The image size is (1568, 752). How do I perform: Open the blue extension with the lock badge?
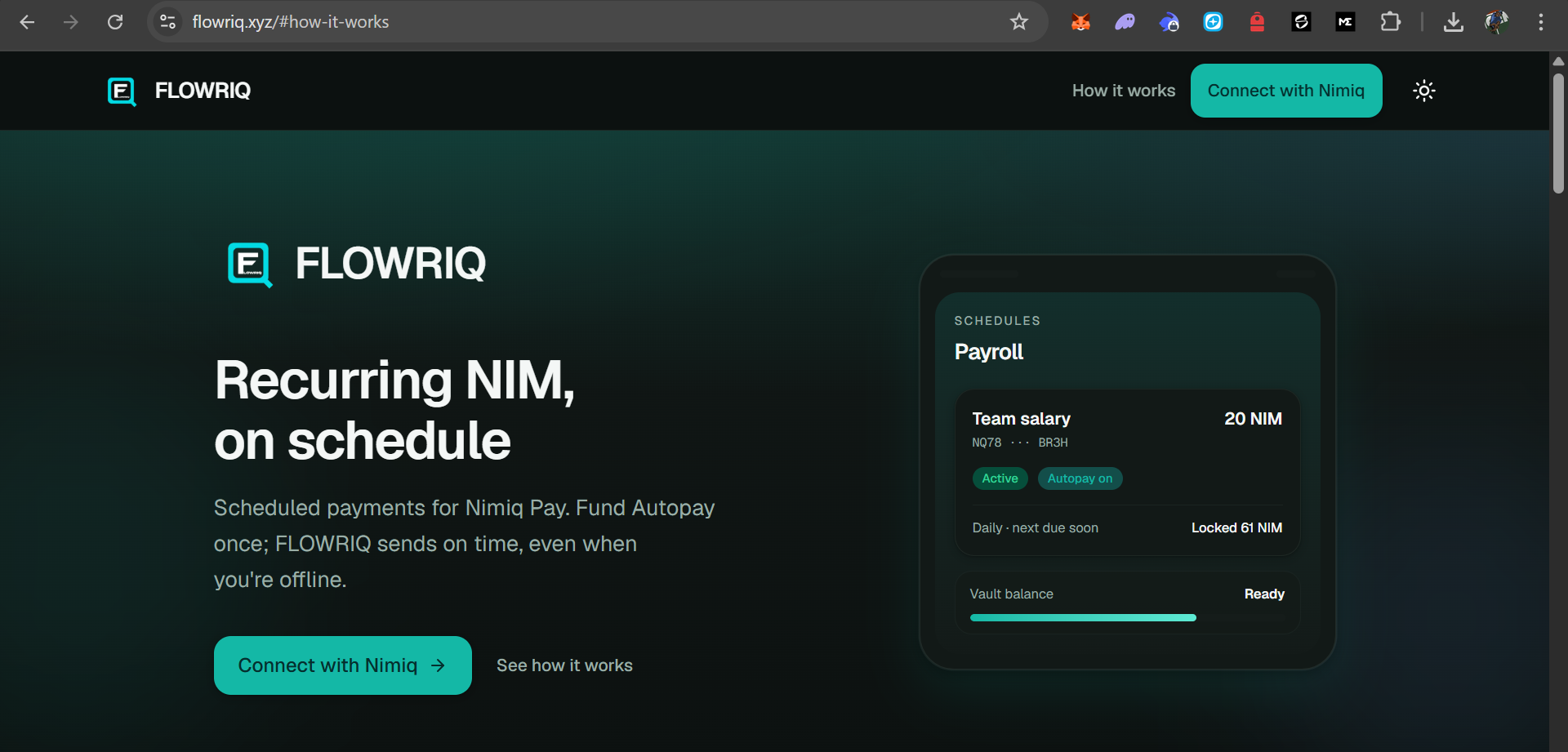[x=1169, y=22]
